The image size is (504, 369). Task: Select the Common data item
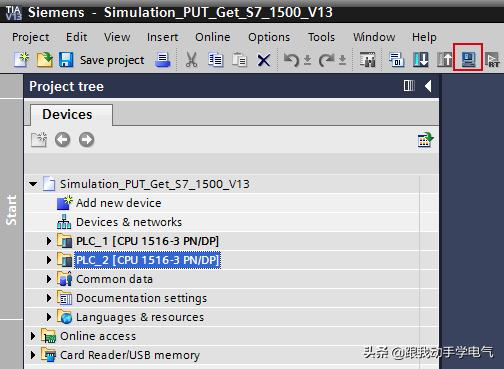click(x=114, y=279)
